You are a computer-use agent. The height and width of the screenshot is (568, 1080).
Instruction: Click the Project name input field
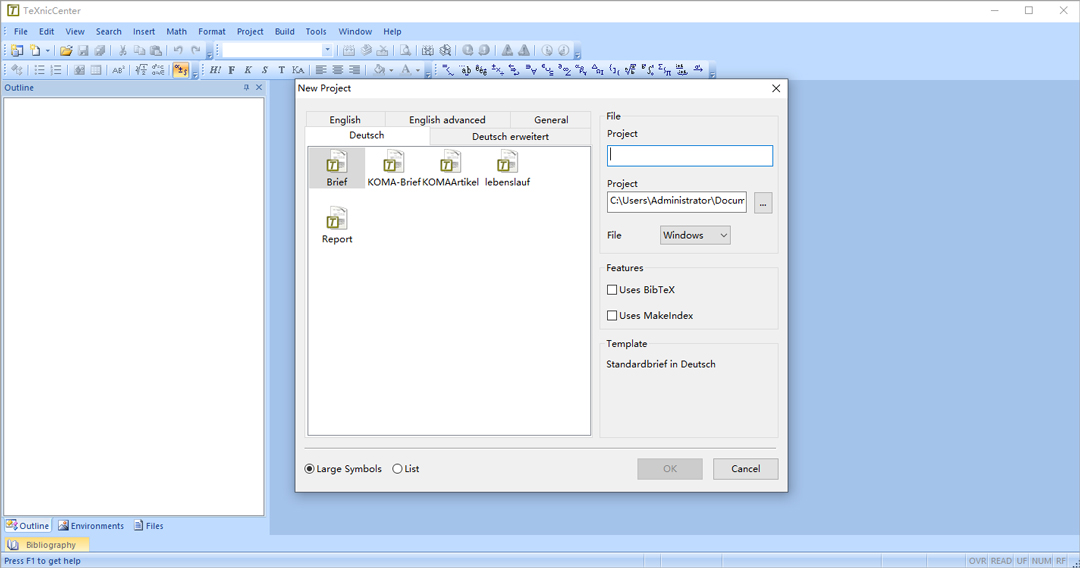[689, 156]
